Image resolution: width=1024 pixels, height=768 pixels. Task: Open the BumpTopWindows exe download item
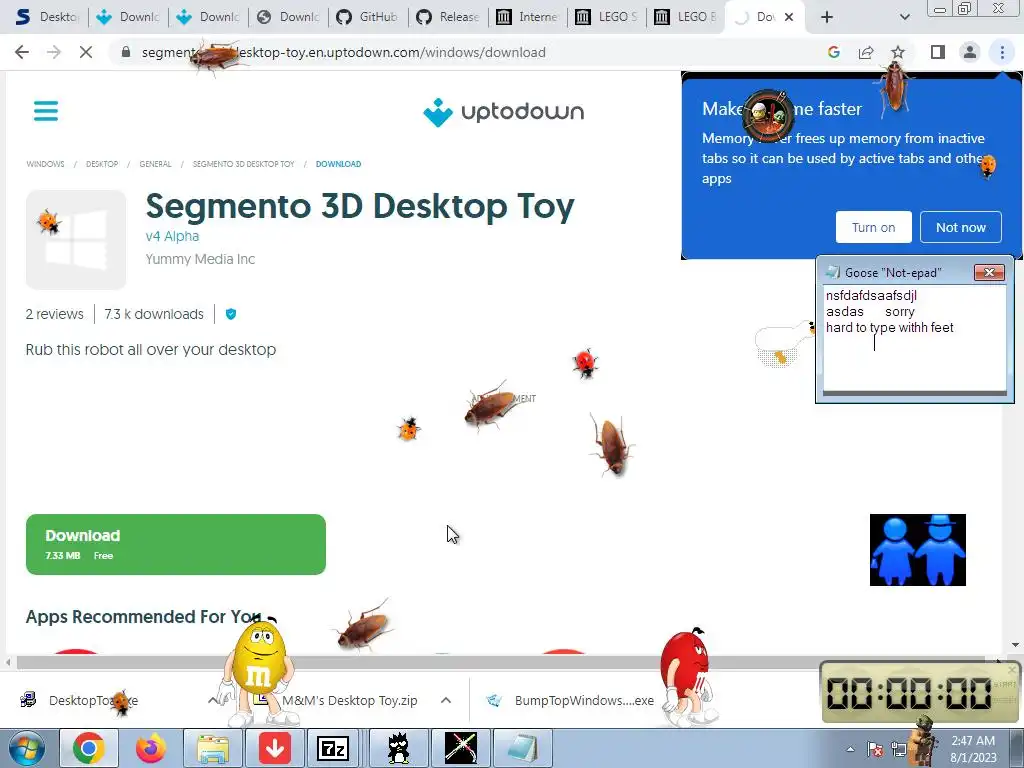pyautogui.click(x=571, y=700)
